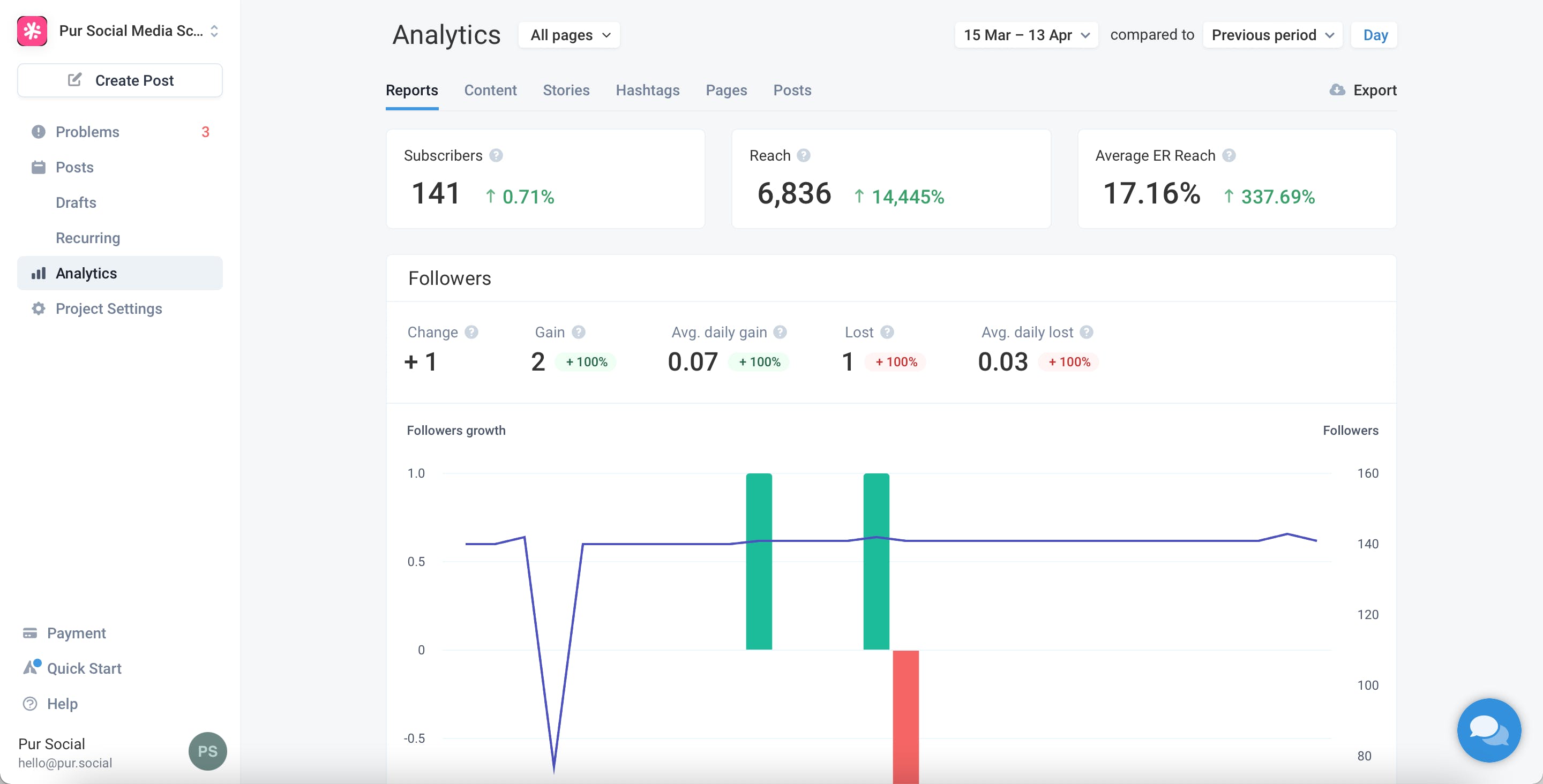This screenshot has width=1543, height=784.
Task: Open Posts in the sidebar
Action: (x=120, y=167)
